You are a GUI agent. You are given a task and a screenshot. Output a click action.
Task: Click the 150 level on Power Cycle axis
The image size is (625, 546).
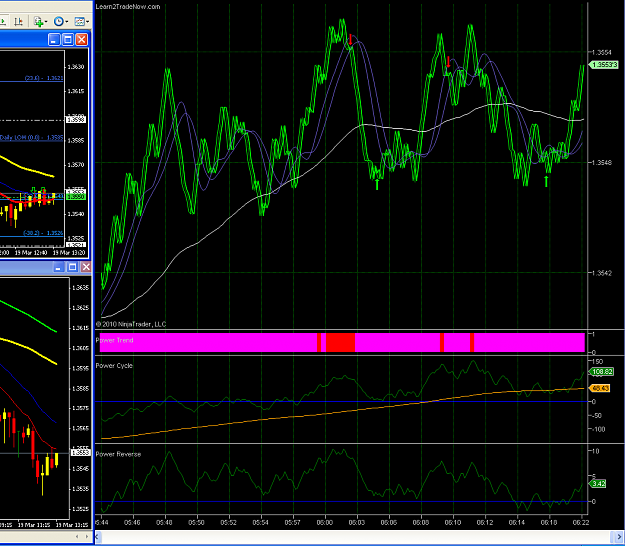(x=597, y=361)
